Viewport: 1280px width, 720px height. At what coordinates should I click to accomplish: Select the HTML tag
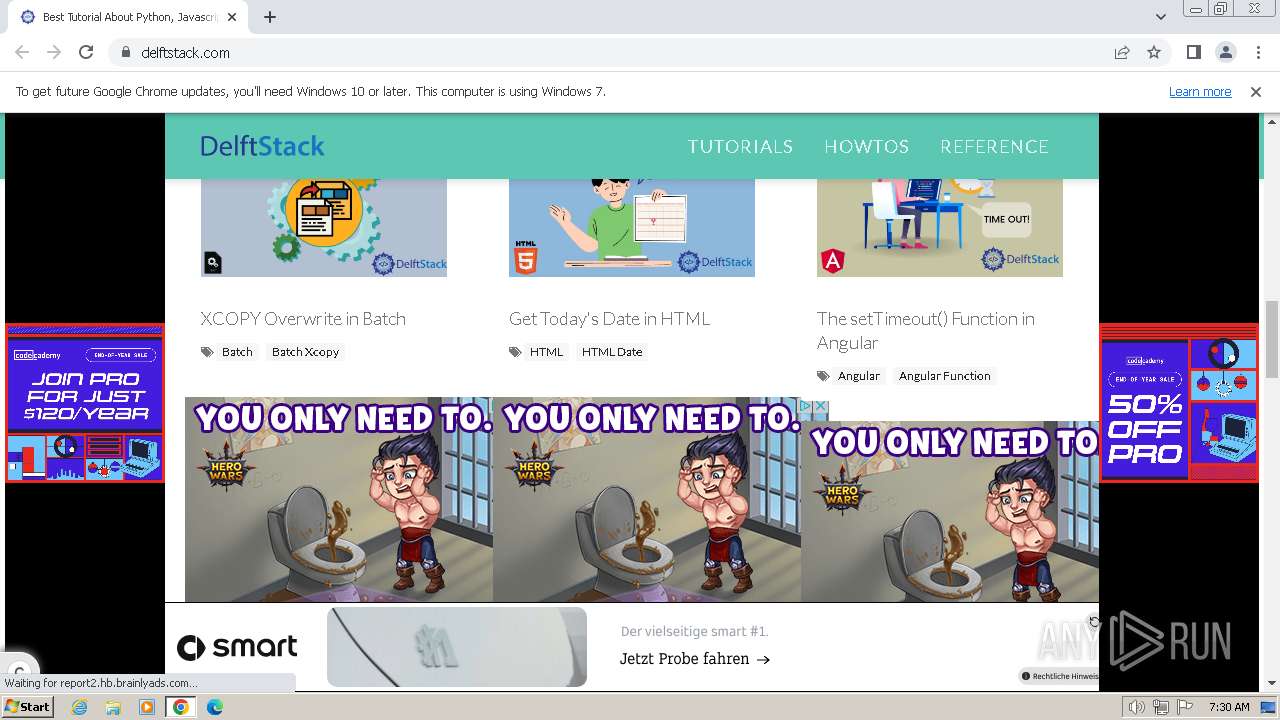tap(546, 352)
